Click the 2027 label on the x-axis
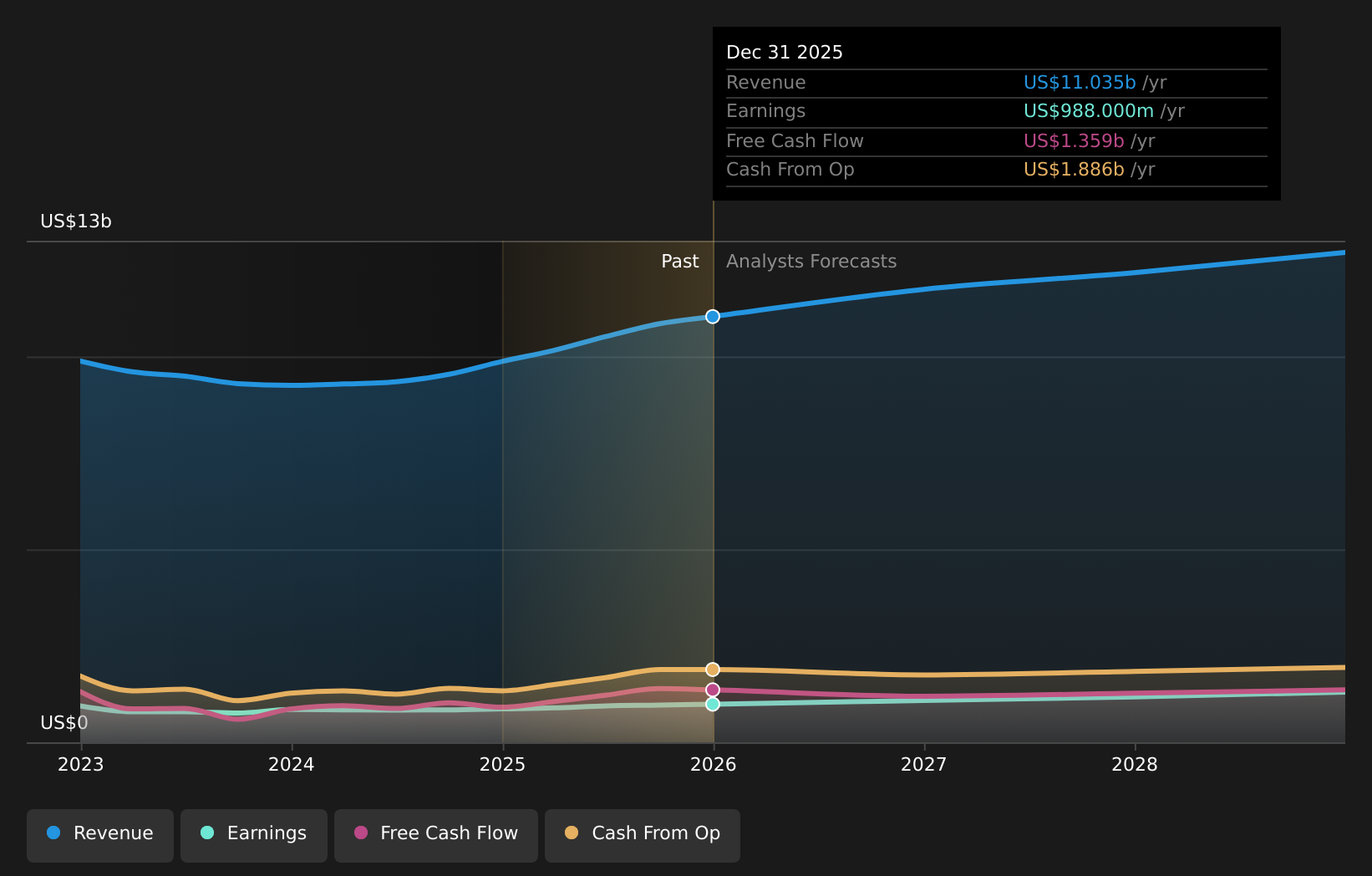 [x=924, y=764]
